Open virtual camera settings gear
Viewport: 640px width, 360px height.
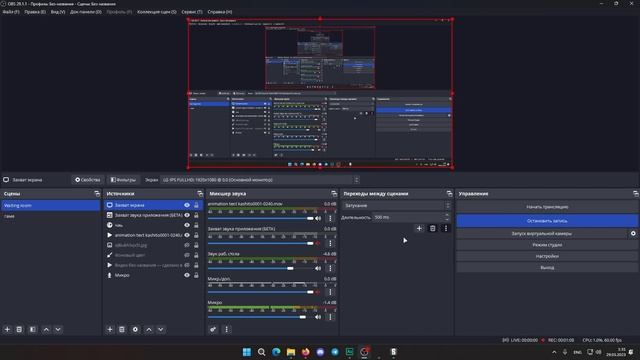(633, 233)
